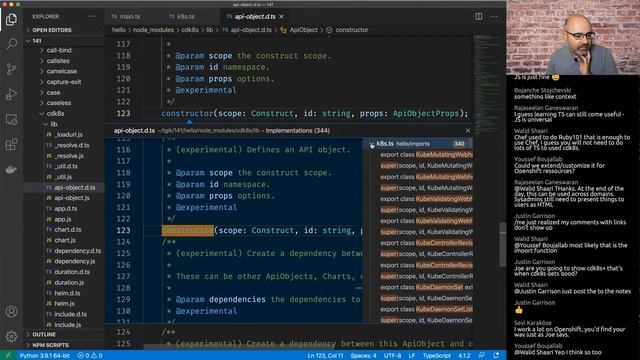Open the Manage gear settings icon
The image size is (640, 360).
(x=11, y=336)
